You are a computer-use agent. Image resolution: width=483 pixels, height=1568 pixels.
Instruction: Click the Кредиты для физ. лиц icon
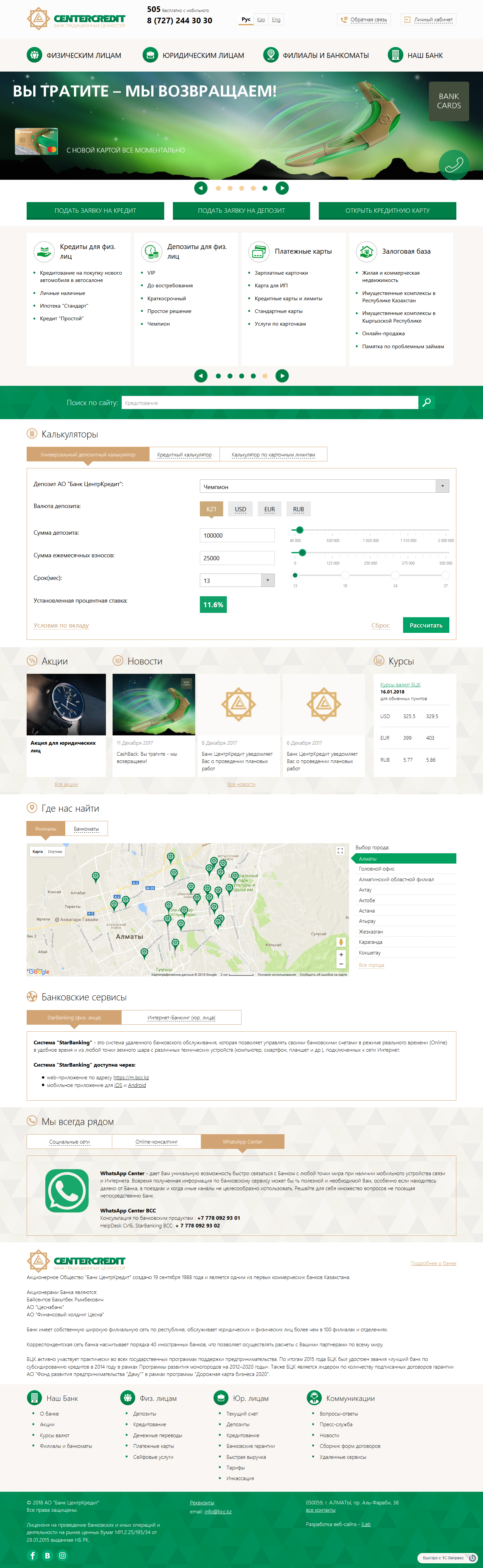[x=44, y=251]
